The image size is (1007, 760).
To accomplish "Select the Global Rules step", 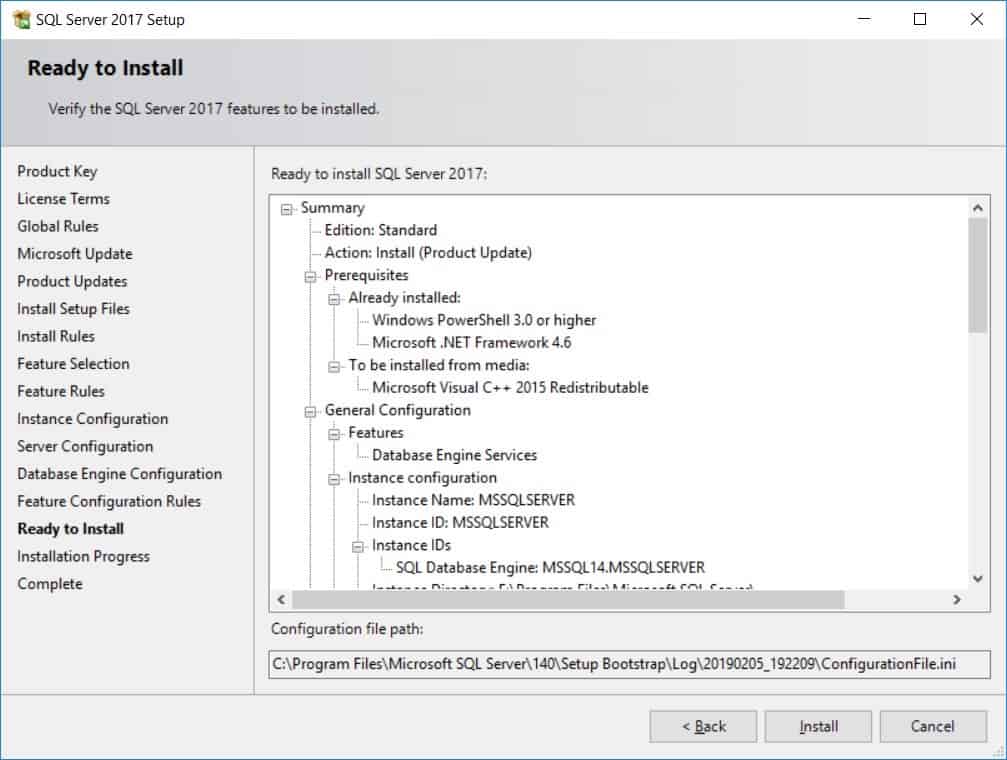I will tap(58, 227).
